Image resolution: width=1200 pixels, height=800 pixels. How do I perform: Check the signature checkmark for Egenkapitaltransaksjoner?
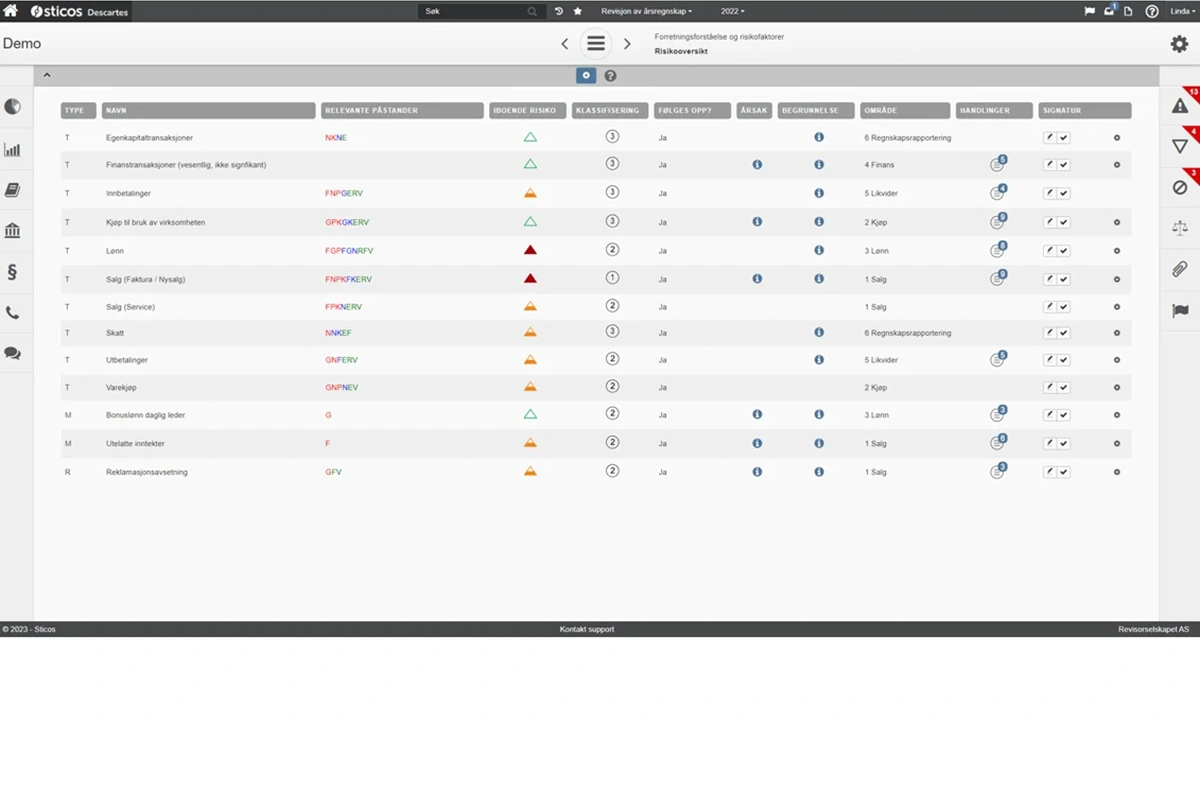point(1064,137)
